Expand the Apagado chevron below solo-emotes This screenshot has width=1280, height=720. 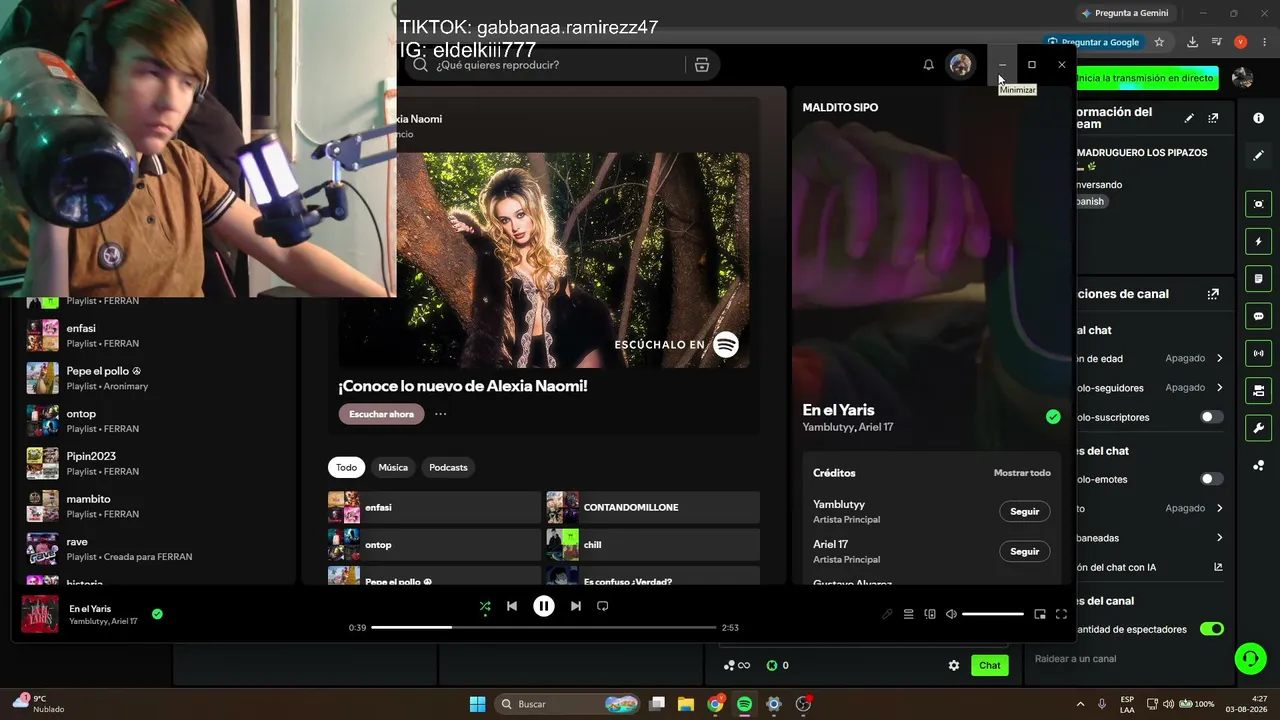(1220, 508)
